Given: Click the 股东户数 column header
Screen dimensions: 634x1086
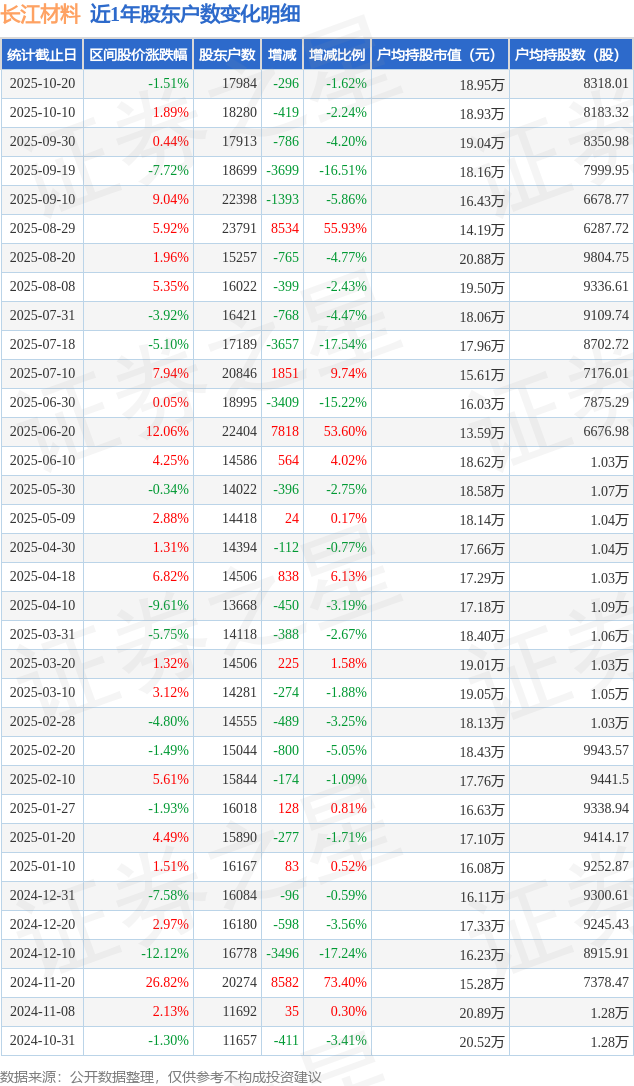Looking at the screenshot, I should (x=227, y=55).
